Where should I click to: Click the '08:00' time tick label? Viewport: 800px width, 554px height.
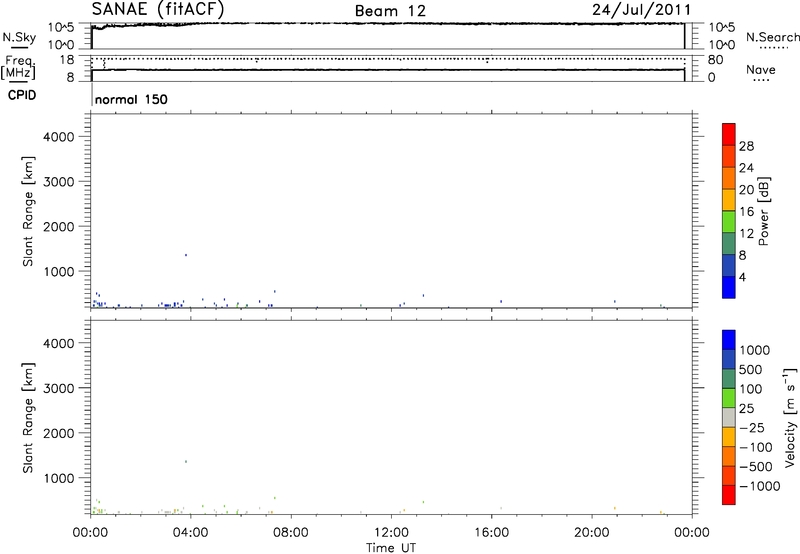point(291,533)
